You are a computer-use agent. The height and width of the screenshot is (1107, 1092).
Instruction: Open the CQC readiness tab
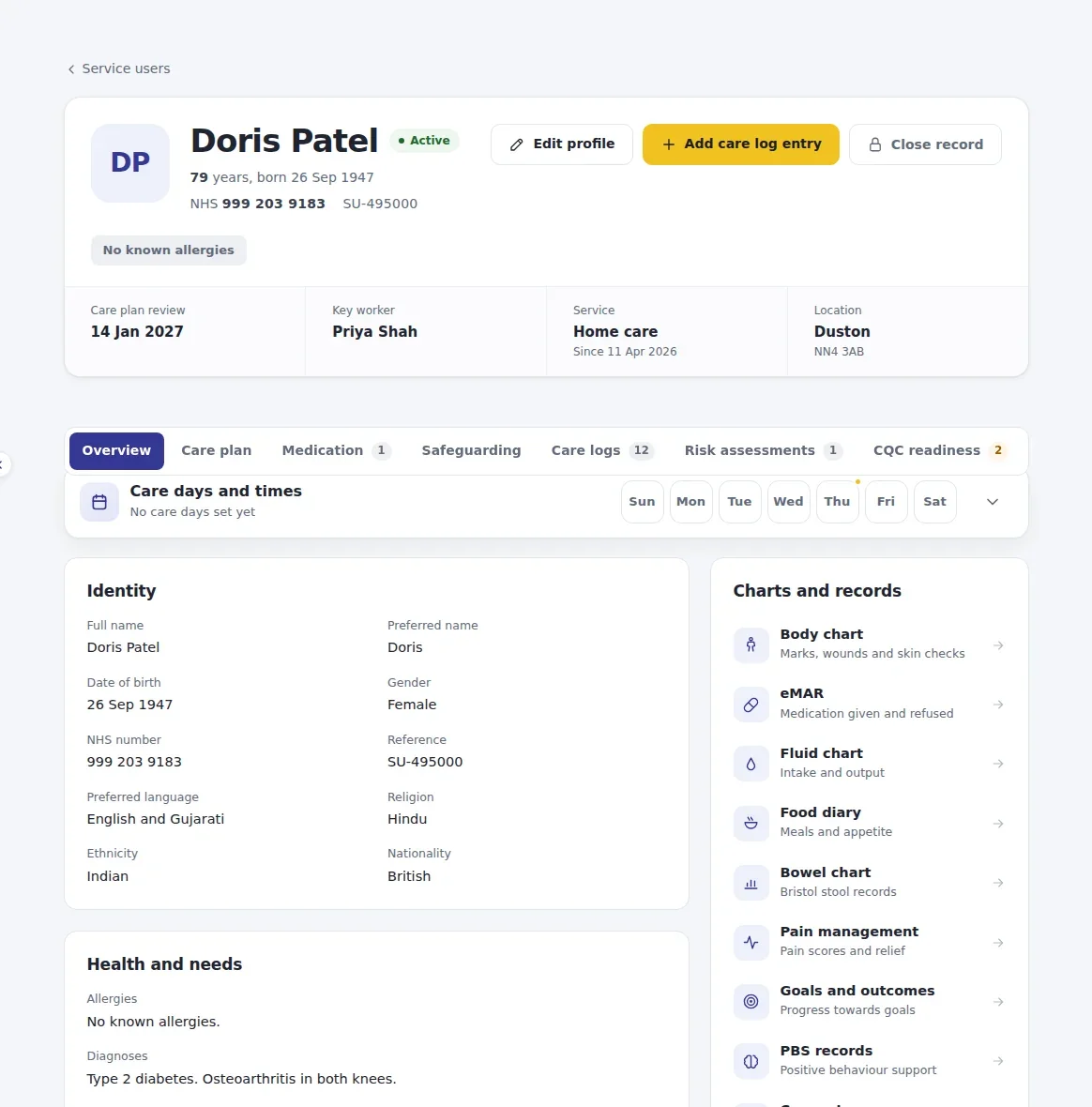point(939,450)
